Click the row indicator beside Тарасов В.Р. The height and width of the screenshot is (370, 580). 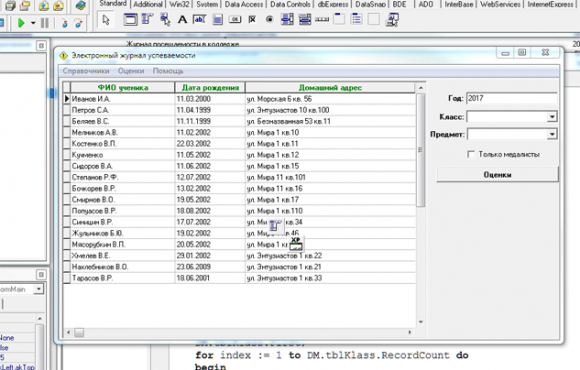click(x=67, y=278)
